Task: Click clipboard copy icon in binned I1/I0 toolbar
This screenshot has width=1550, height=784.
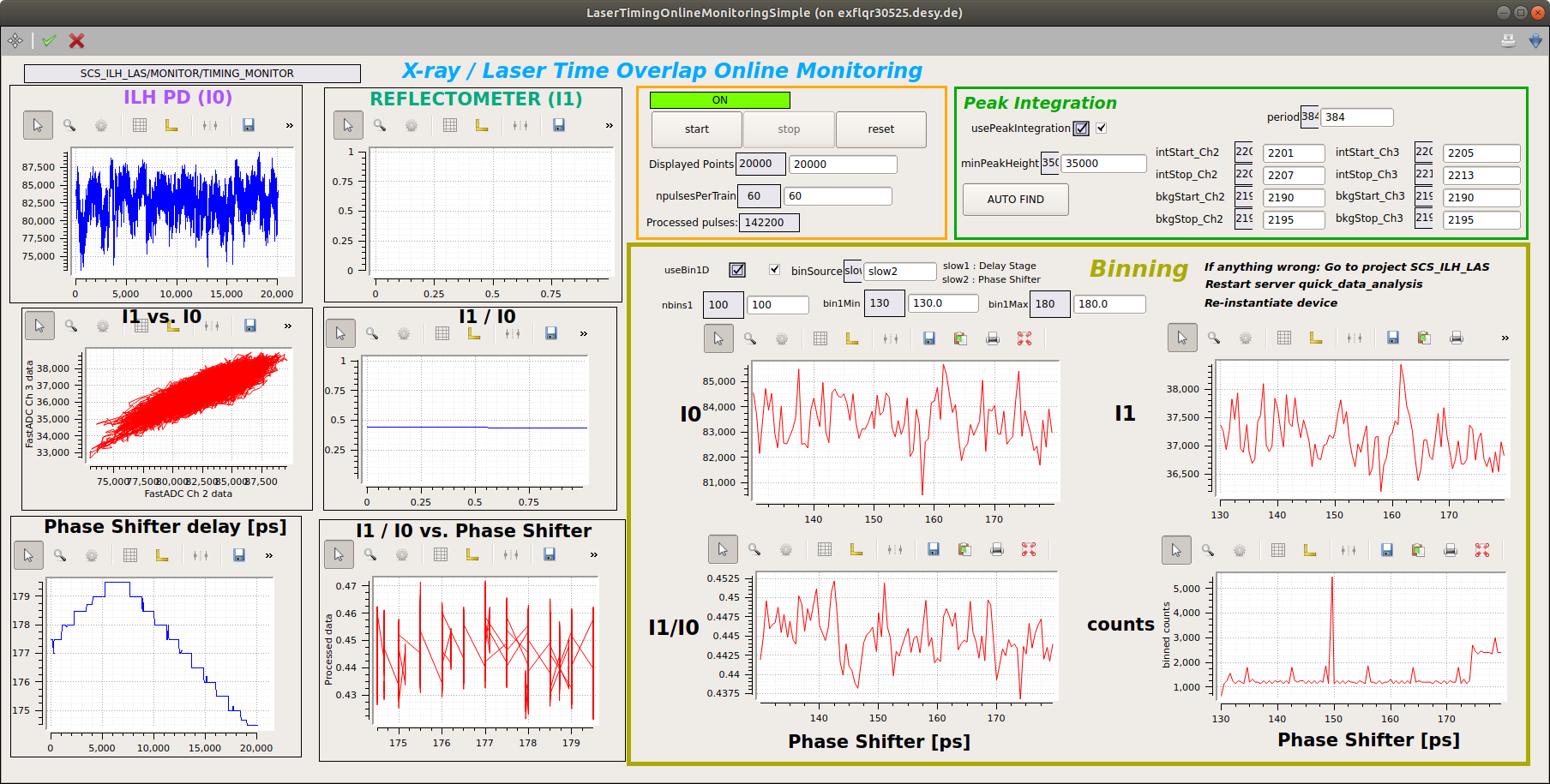Action: [965, 549]
